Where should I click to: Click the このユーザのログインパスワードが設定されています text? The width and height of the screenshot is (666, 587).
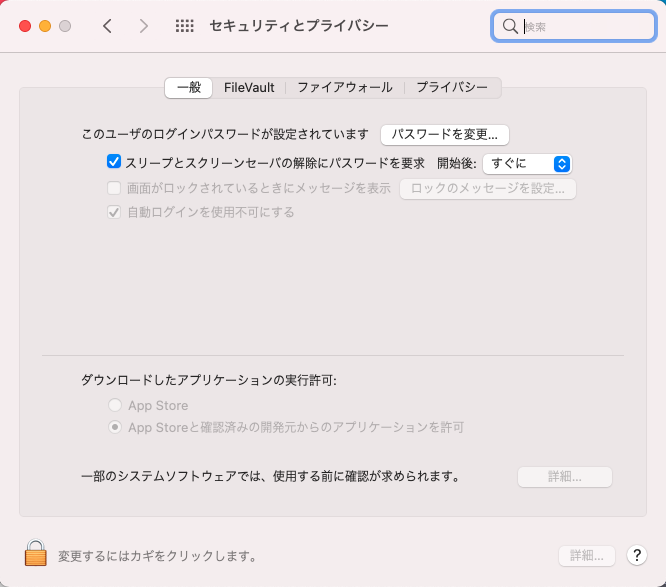(x=225, y=134)
